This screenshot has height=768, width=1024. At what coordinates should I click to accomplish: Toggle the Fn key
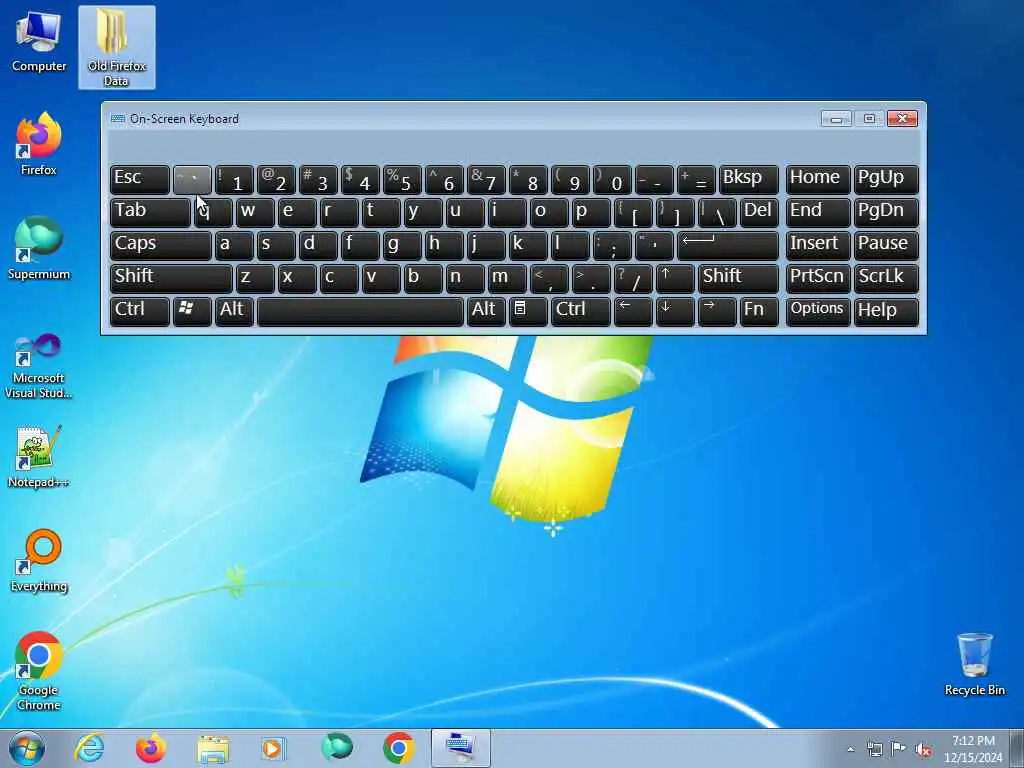tap(759, 311)
